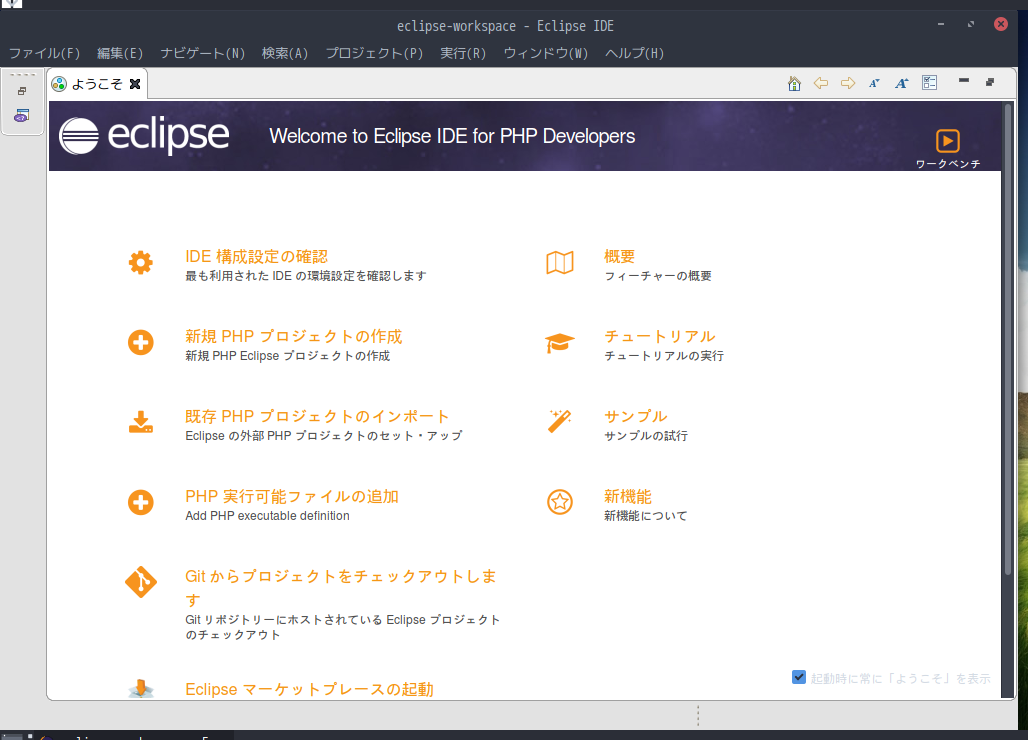This screenshot has width=1028, height=740.
Task: Click Welcome to Eclipse IDE for PHP Developers heading
Action: pyautogui.click(x=452, y=136)
